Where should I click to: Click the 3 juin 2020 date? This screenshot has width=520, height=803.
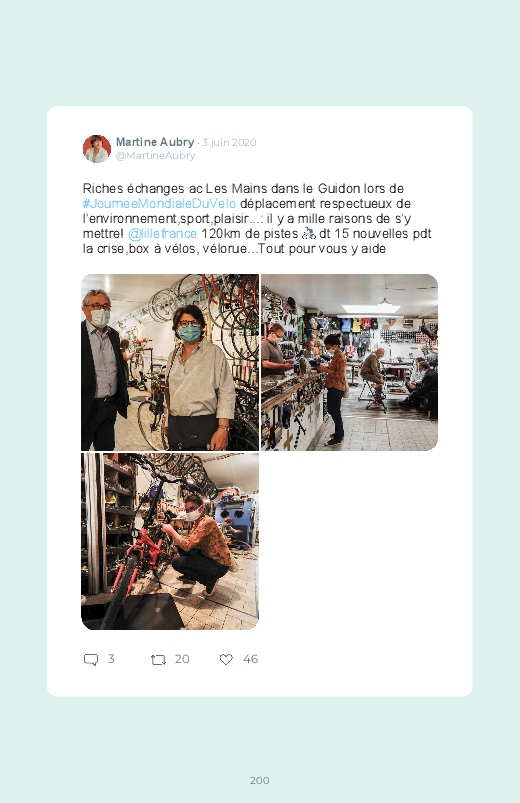[229, 142]
